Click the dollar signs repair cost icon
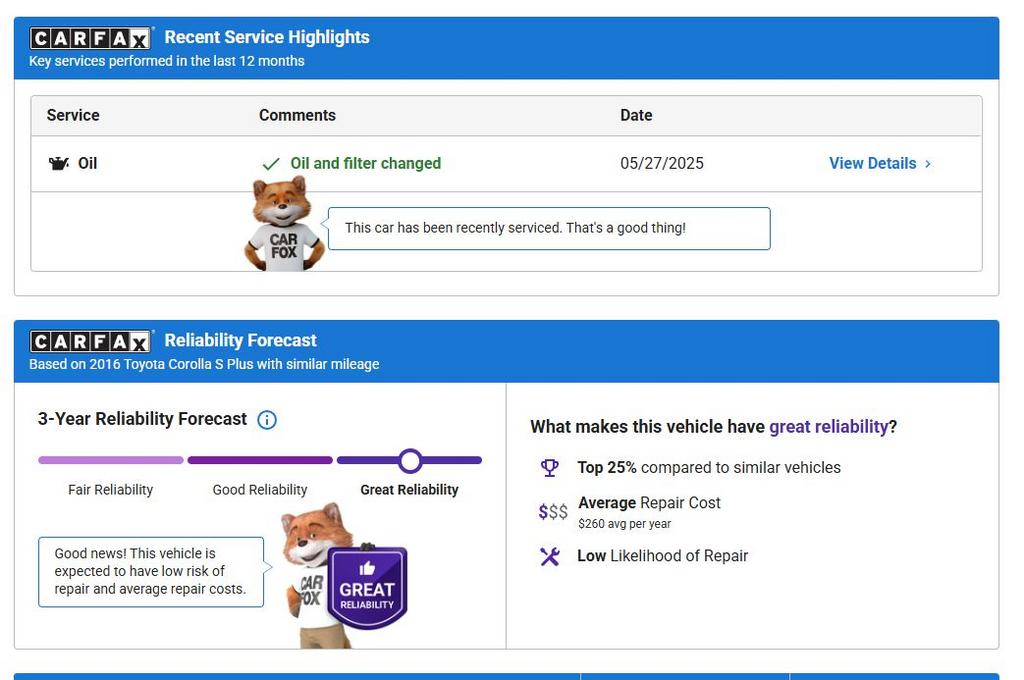 [552, 512]
